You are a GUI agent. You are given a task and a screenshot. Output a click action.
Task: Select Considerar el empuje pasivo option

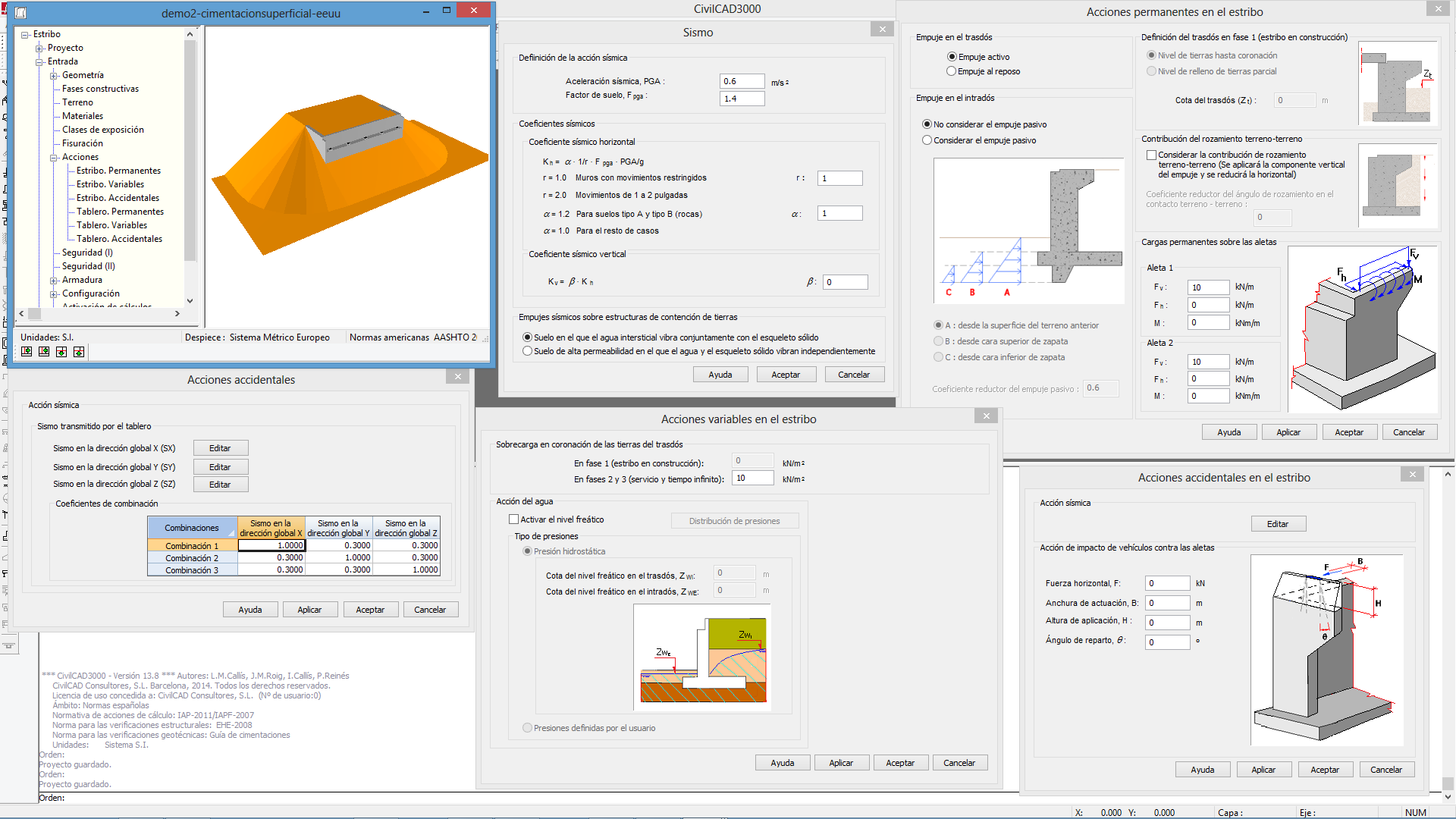pyautogui.click(x=927, y=140)
